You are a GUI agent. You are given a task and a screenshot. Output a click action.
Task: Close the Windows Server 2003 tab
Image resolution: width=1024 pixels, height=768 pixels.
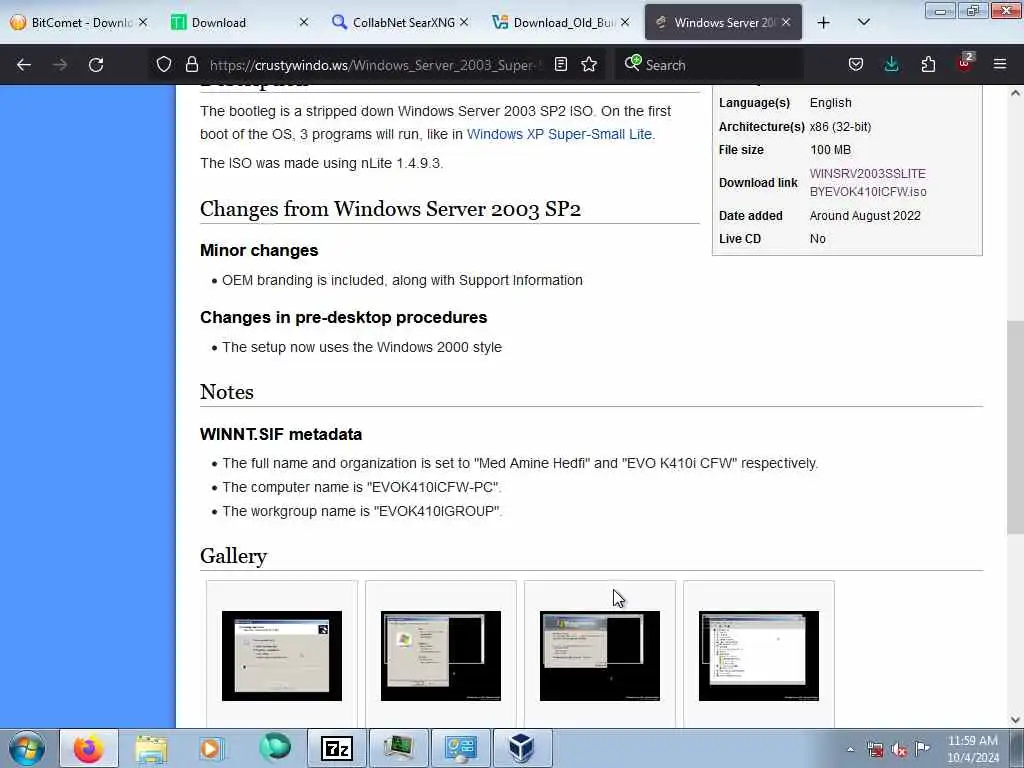[786, 23]
